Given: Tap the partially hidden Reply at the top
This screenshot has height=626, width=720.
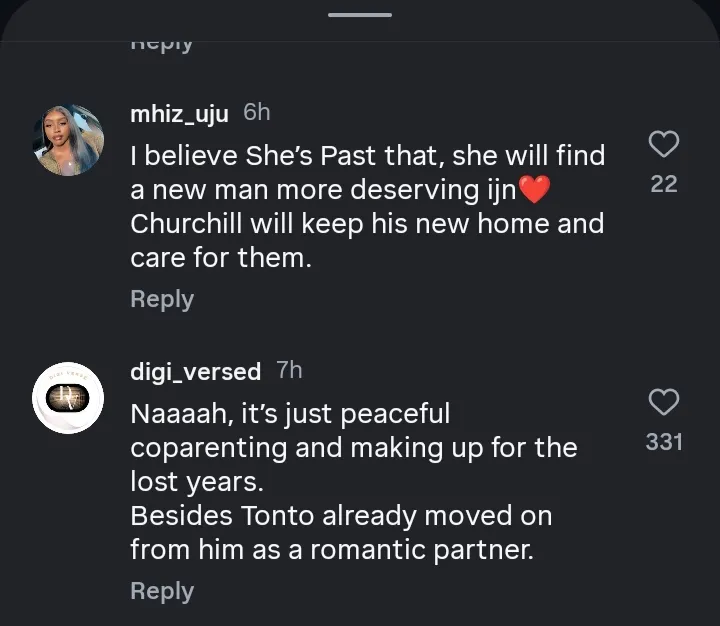Looking at the screenshot, I should tap(162, 44).
